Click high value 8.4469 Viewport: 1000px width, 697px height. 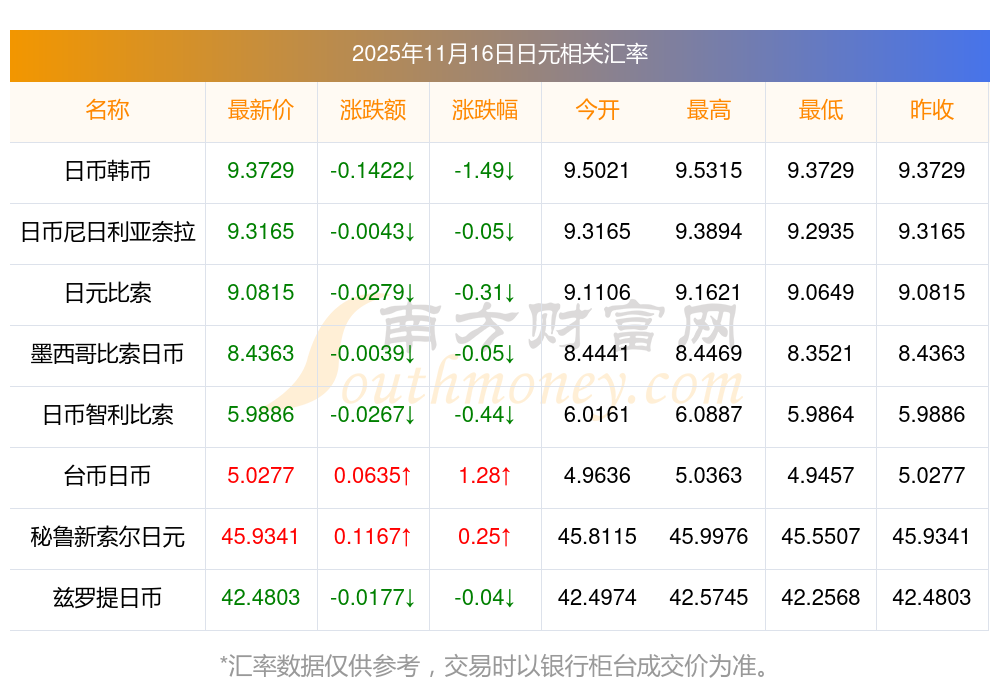(709, 353)
